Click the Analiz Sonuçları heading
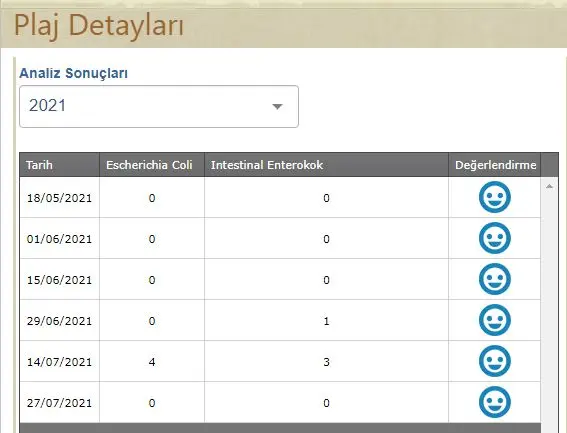This screenshot has height=433, width=567. click(x=73, y=73)
